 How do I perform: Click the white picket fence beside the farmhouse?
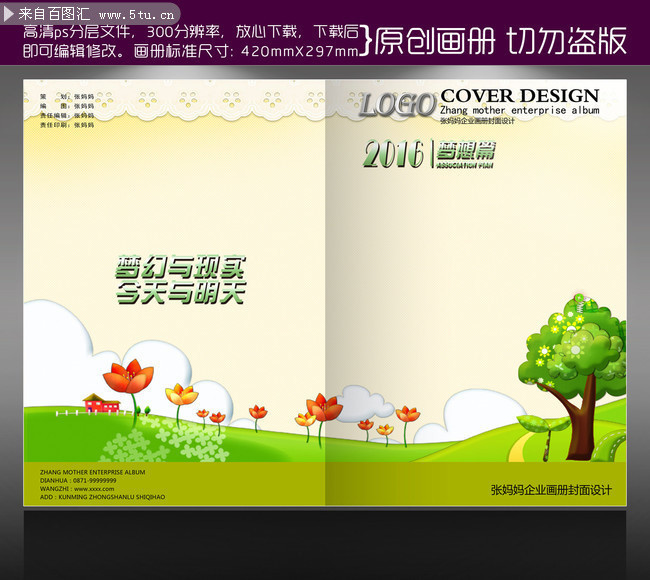tap(68, 411)
